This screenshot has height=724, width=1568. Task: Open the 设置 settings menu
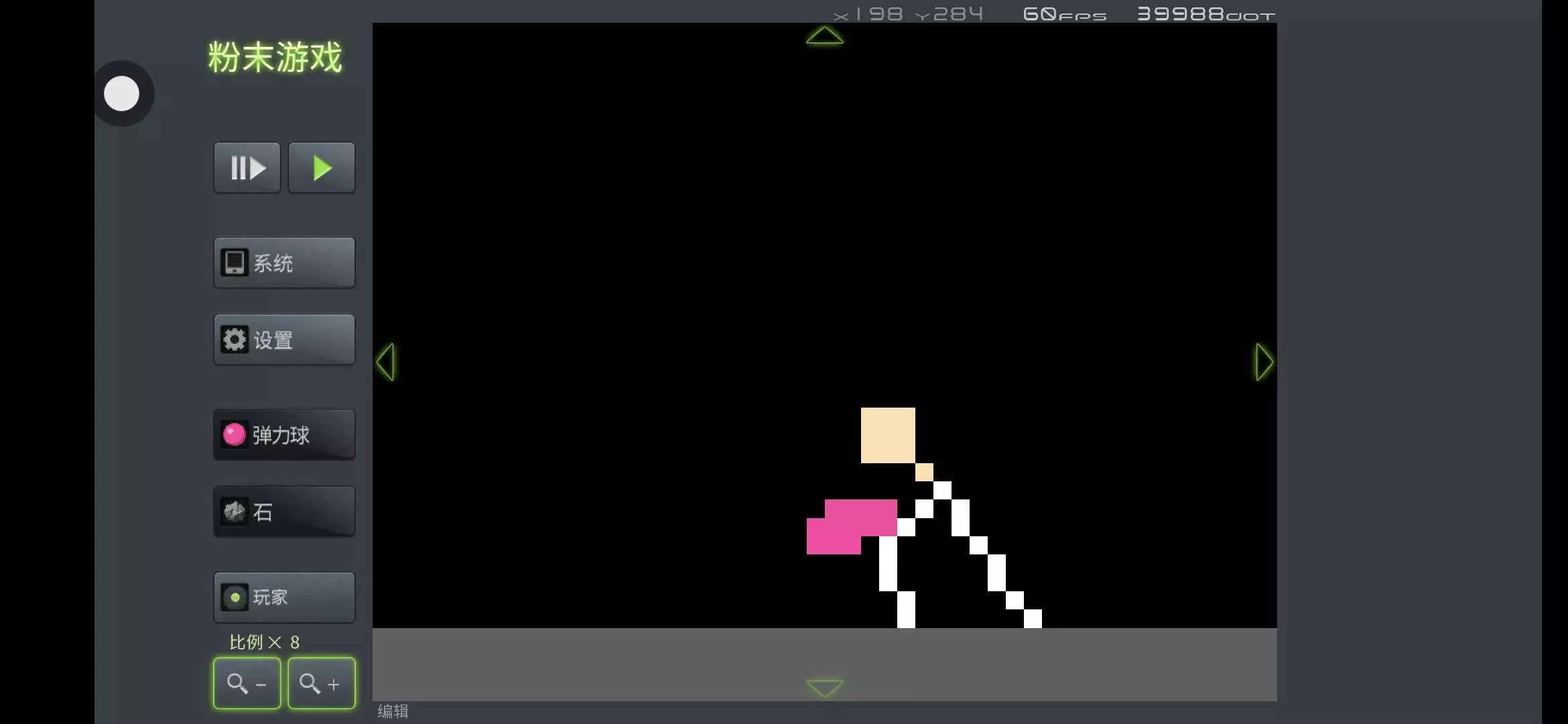(x=284, y=340)
